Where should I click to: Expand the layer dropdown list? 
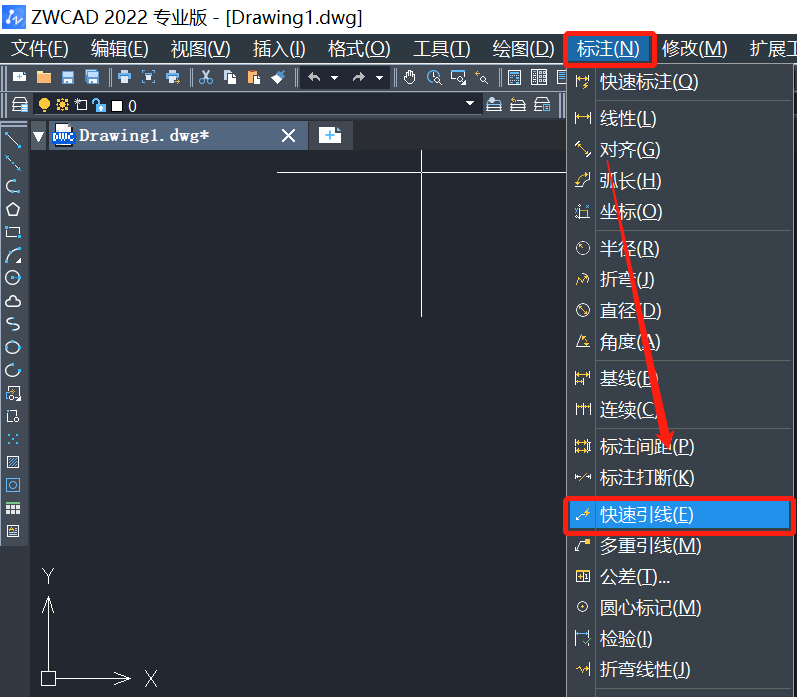470,104
